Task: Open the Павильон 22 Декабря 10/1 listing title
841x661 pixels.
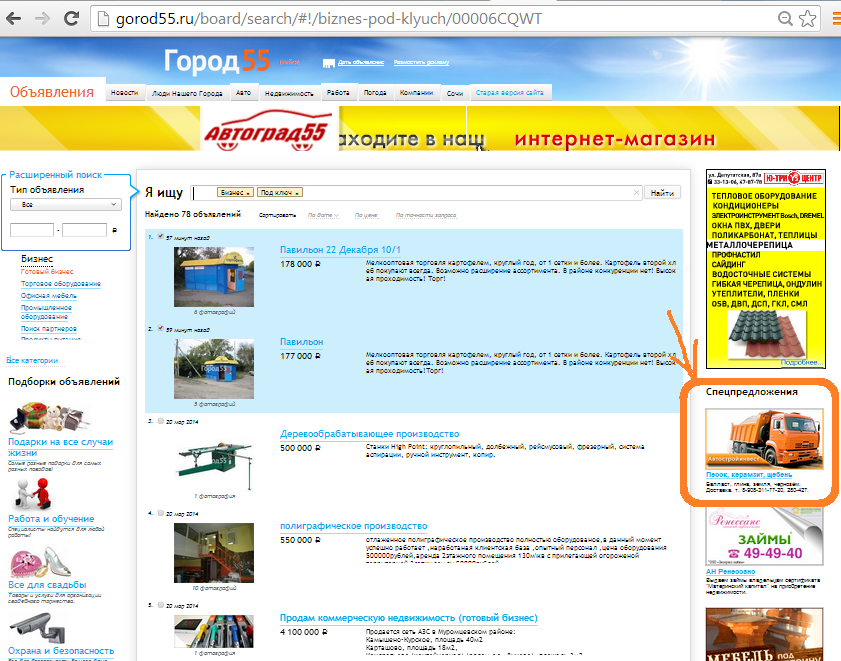Action: click(340, 250)
